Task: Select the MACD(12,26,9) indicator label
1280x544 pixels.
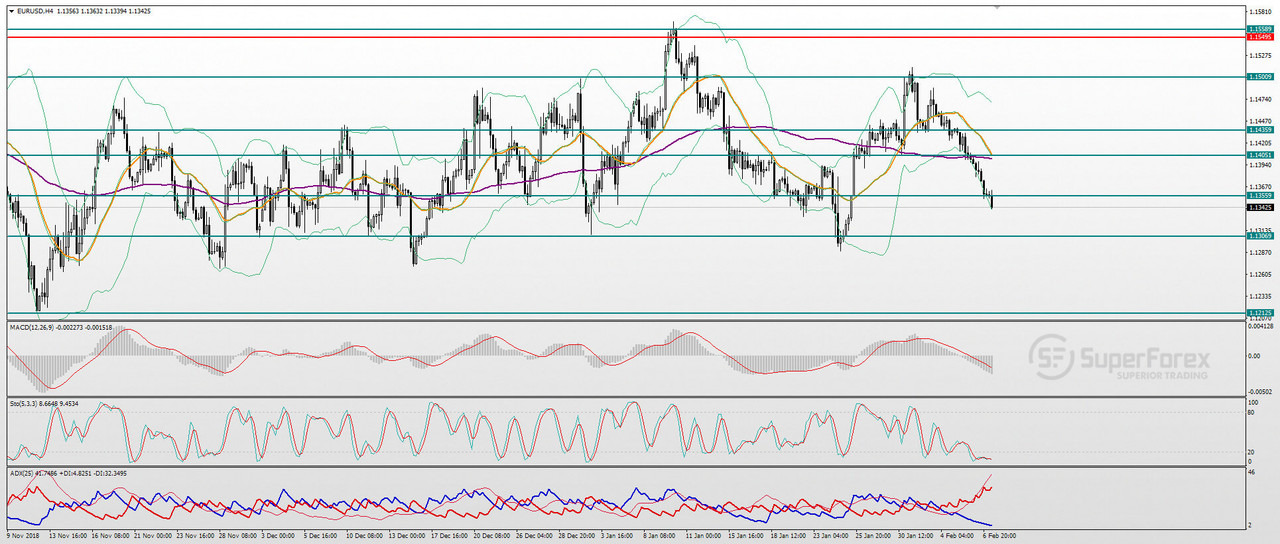Action: click(x=33, y=327)
